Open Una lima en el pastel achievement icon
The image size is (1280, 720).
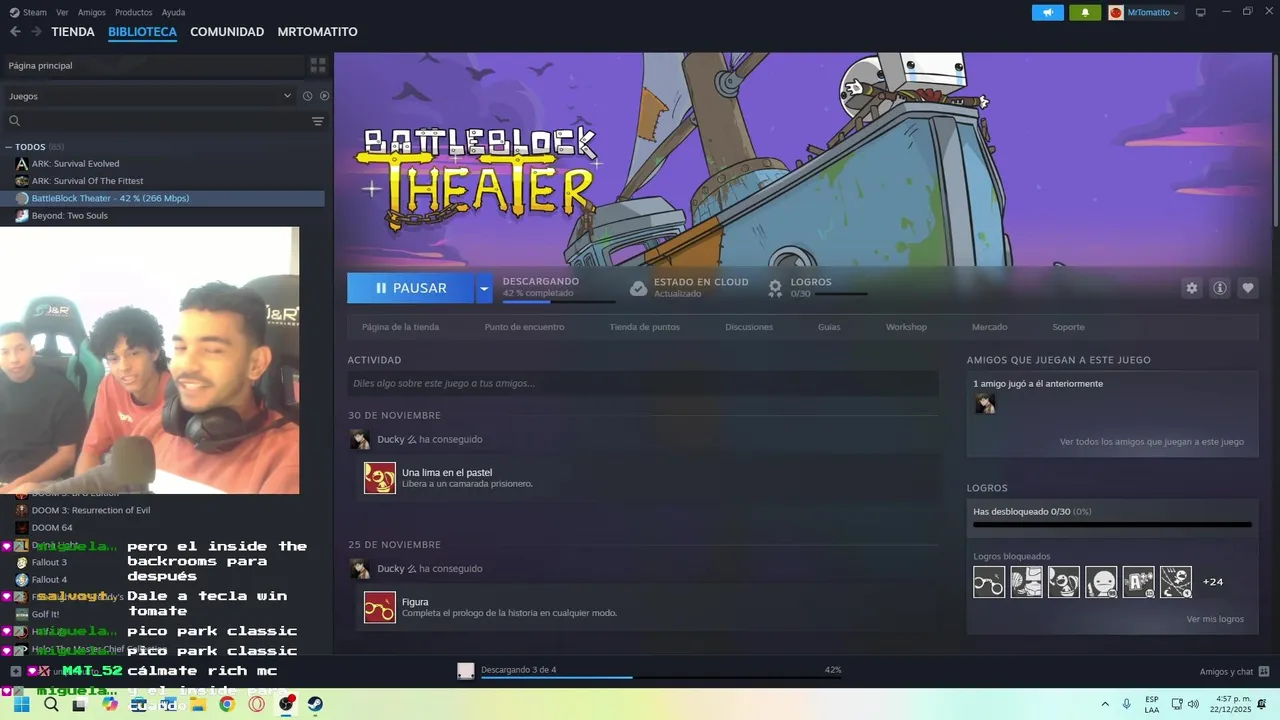click(380, 478)
